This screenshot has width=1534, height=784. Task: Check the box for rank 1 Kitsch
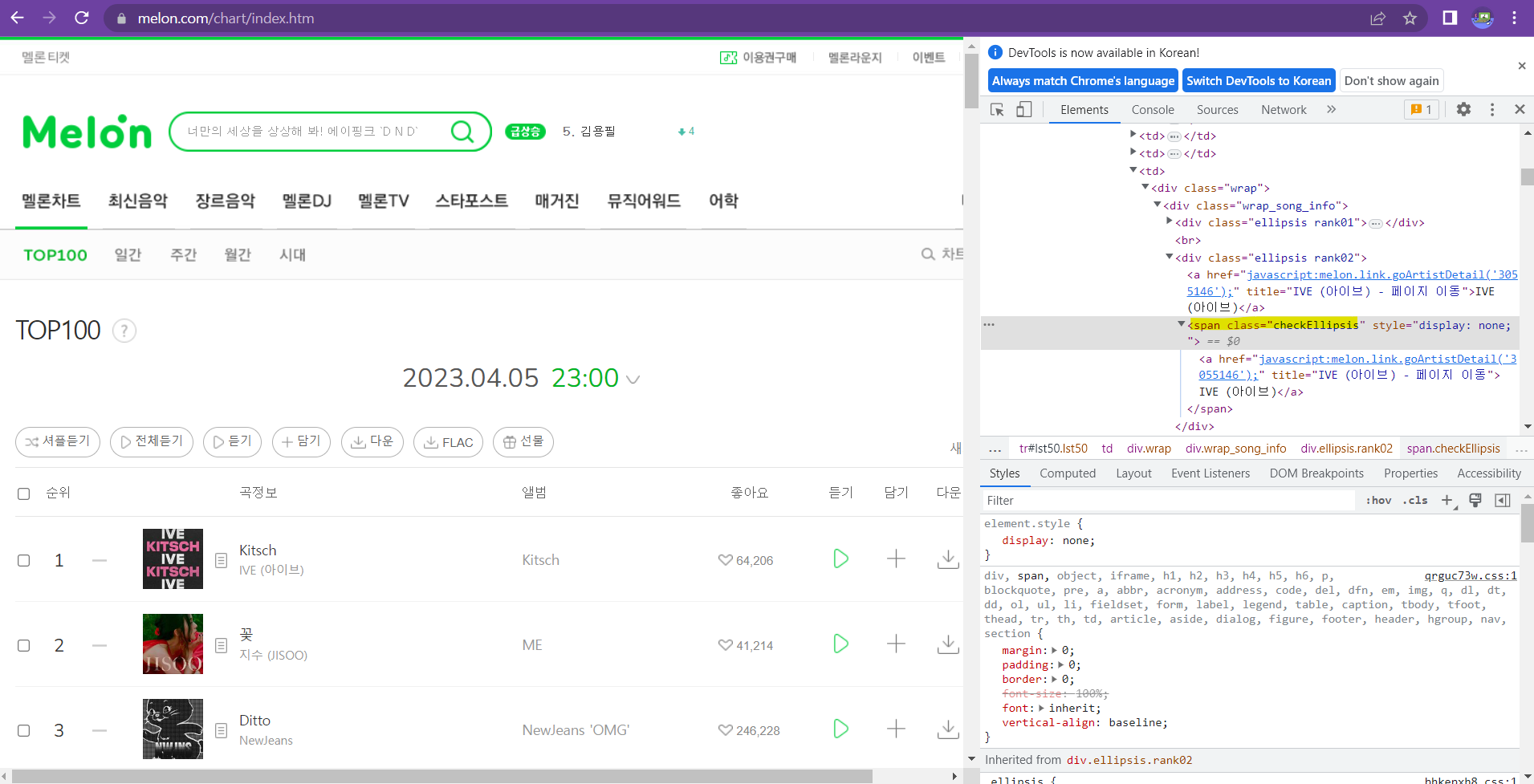[x=24, y=560]
